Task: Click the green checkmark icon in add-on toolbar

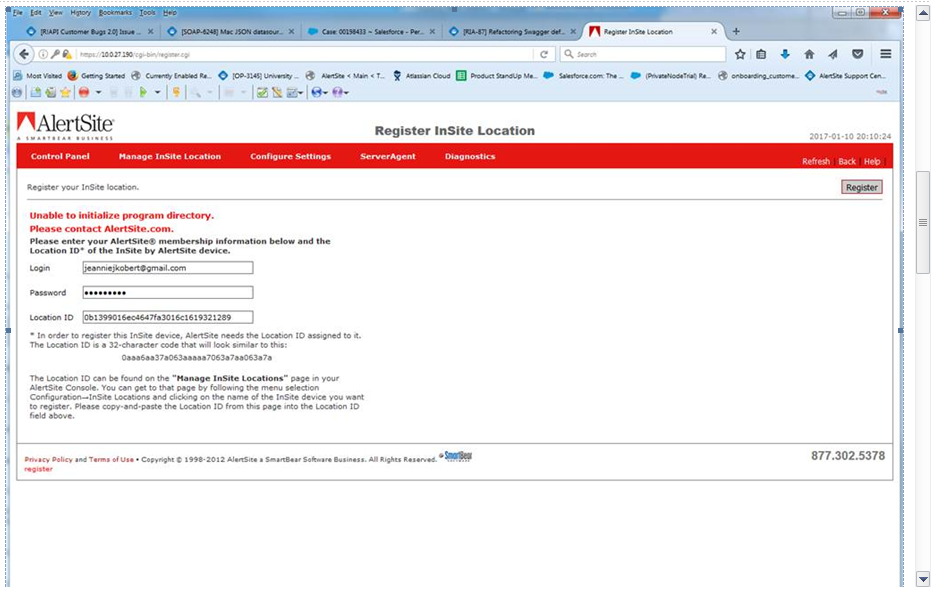Action: (262, 92)
